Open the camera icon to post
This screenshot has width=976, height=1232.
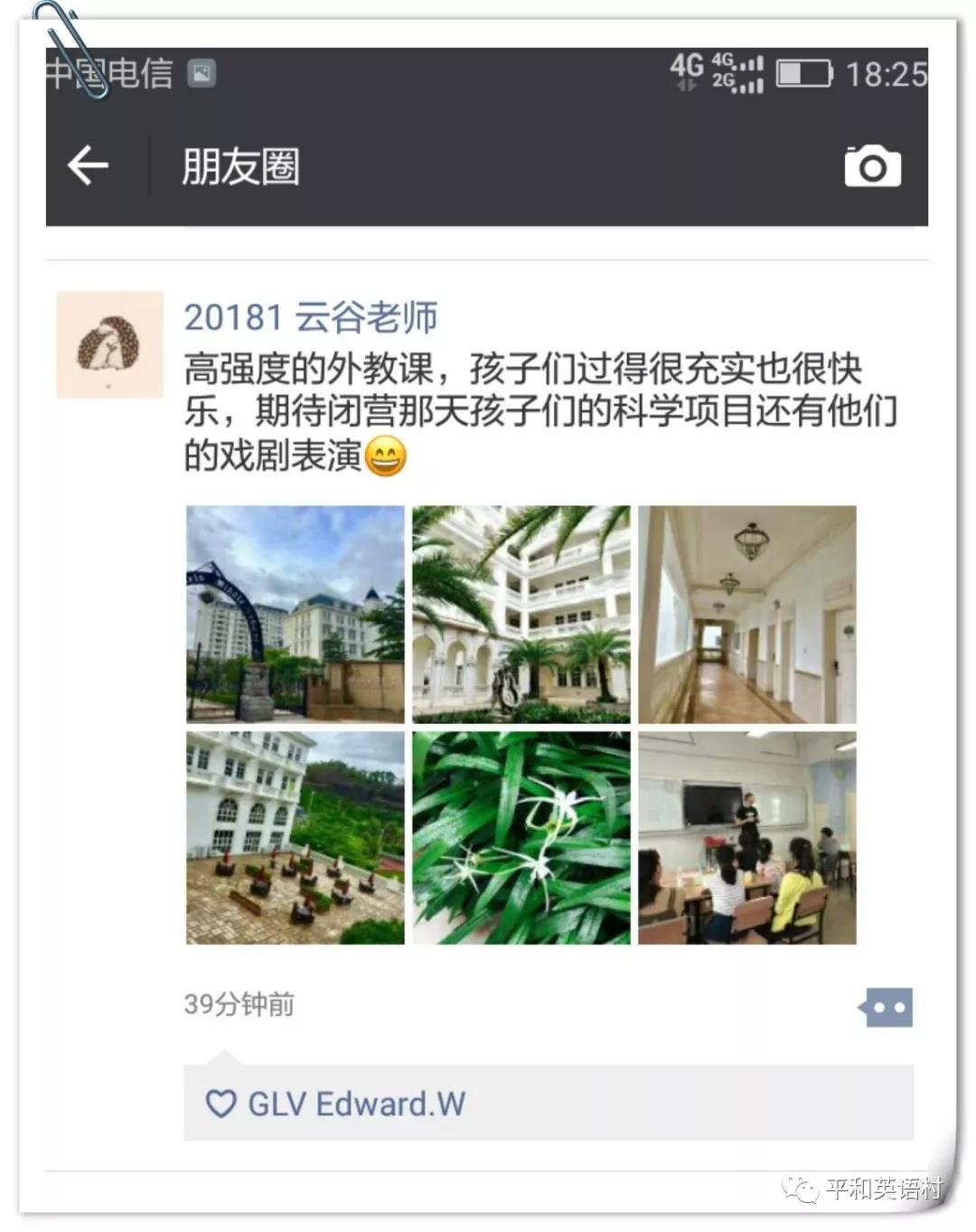(x=872, y=166)
